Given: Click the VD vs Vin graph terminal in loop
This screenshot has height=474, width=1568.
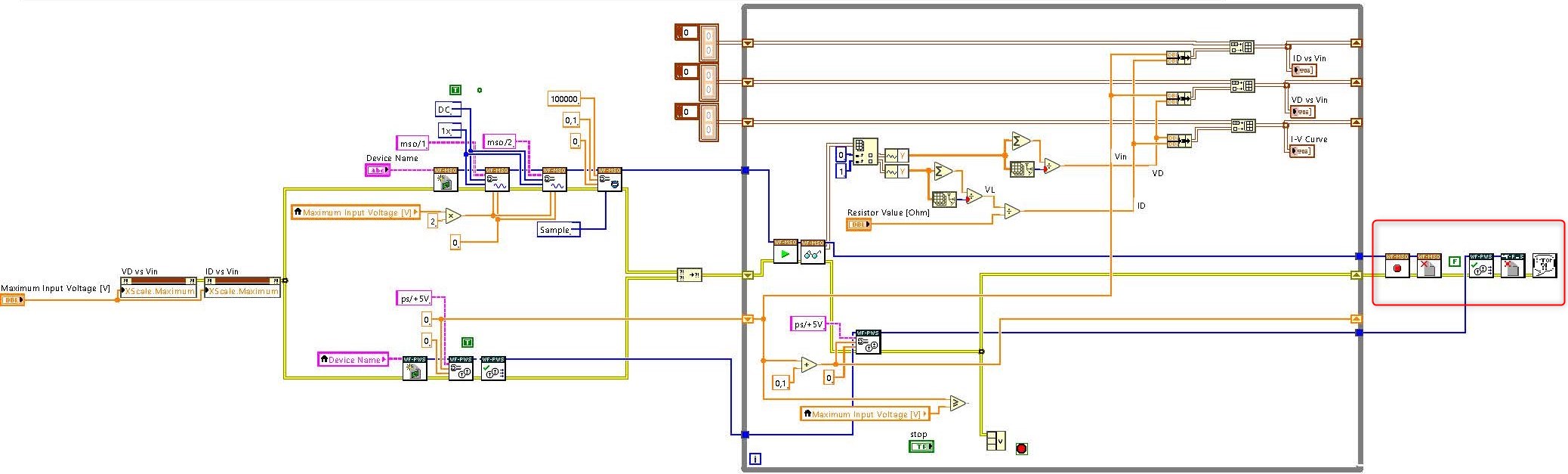Looking at the screenshot, I should coord(1303,112).
